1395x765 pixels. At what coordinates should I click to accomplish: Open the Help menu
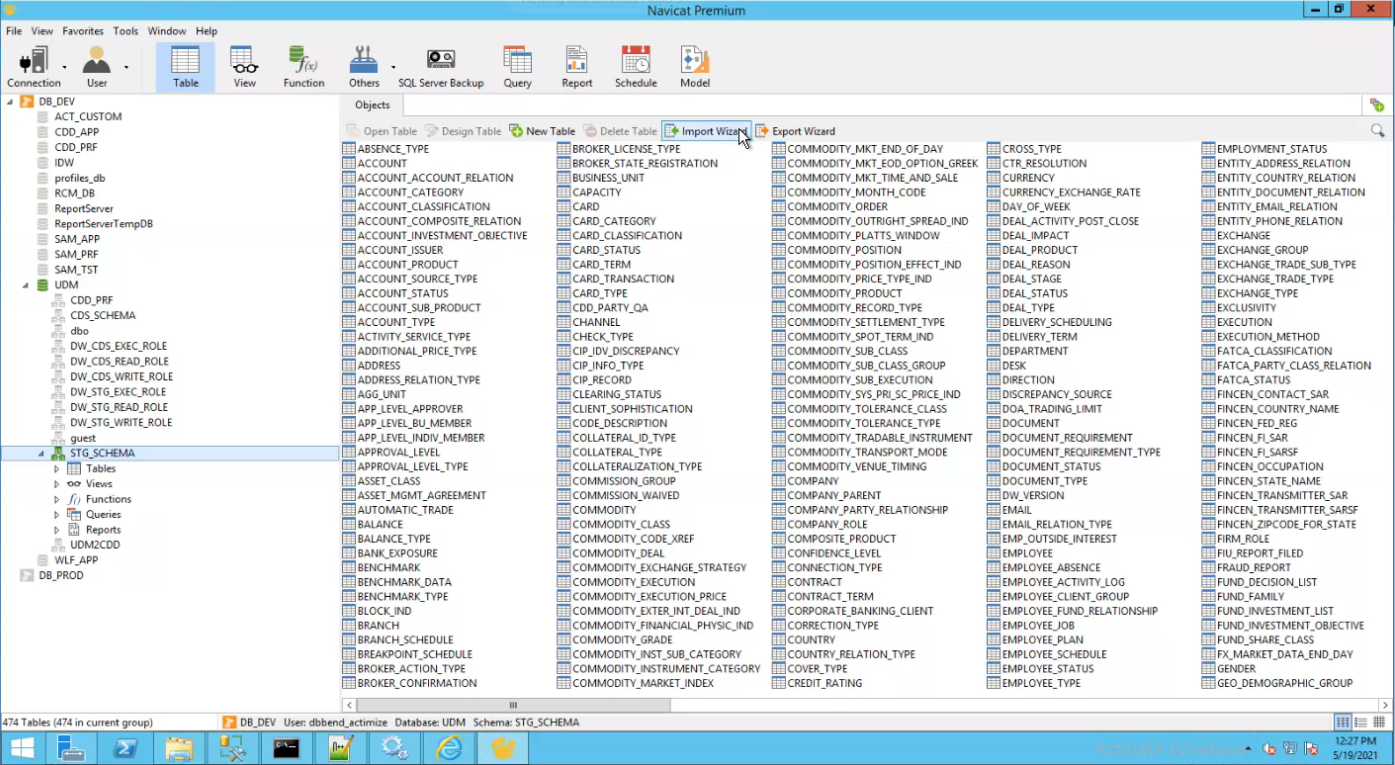pyautogui.click(x=206, y=31)
